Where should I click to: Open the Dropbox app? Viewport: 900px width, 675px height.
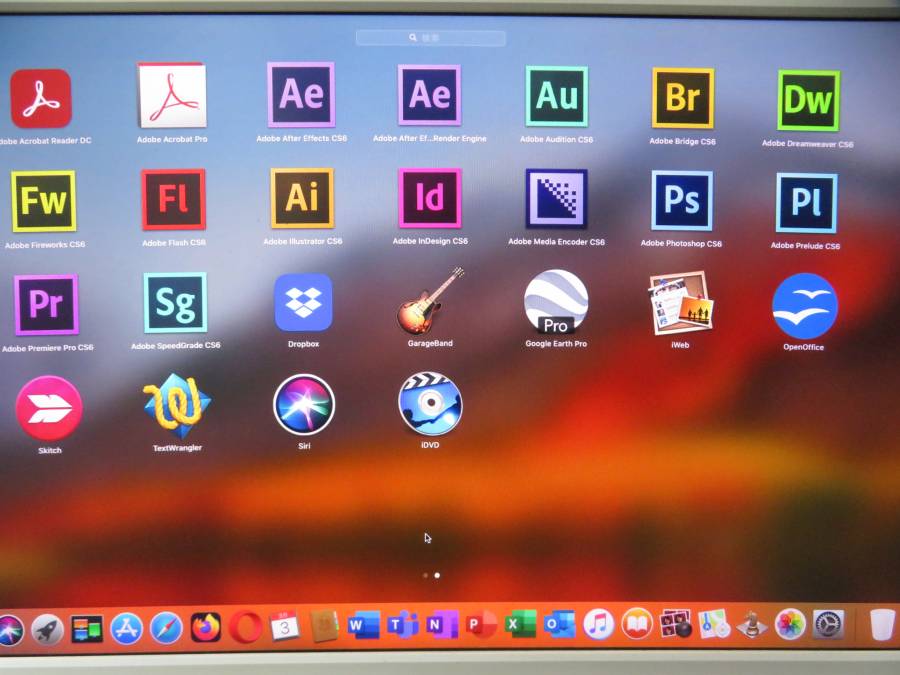click(x=303, y=302)
